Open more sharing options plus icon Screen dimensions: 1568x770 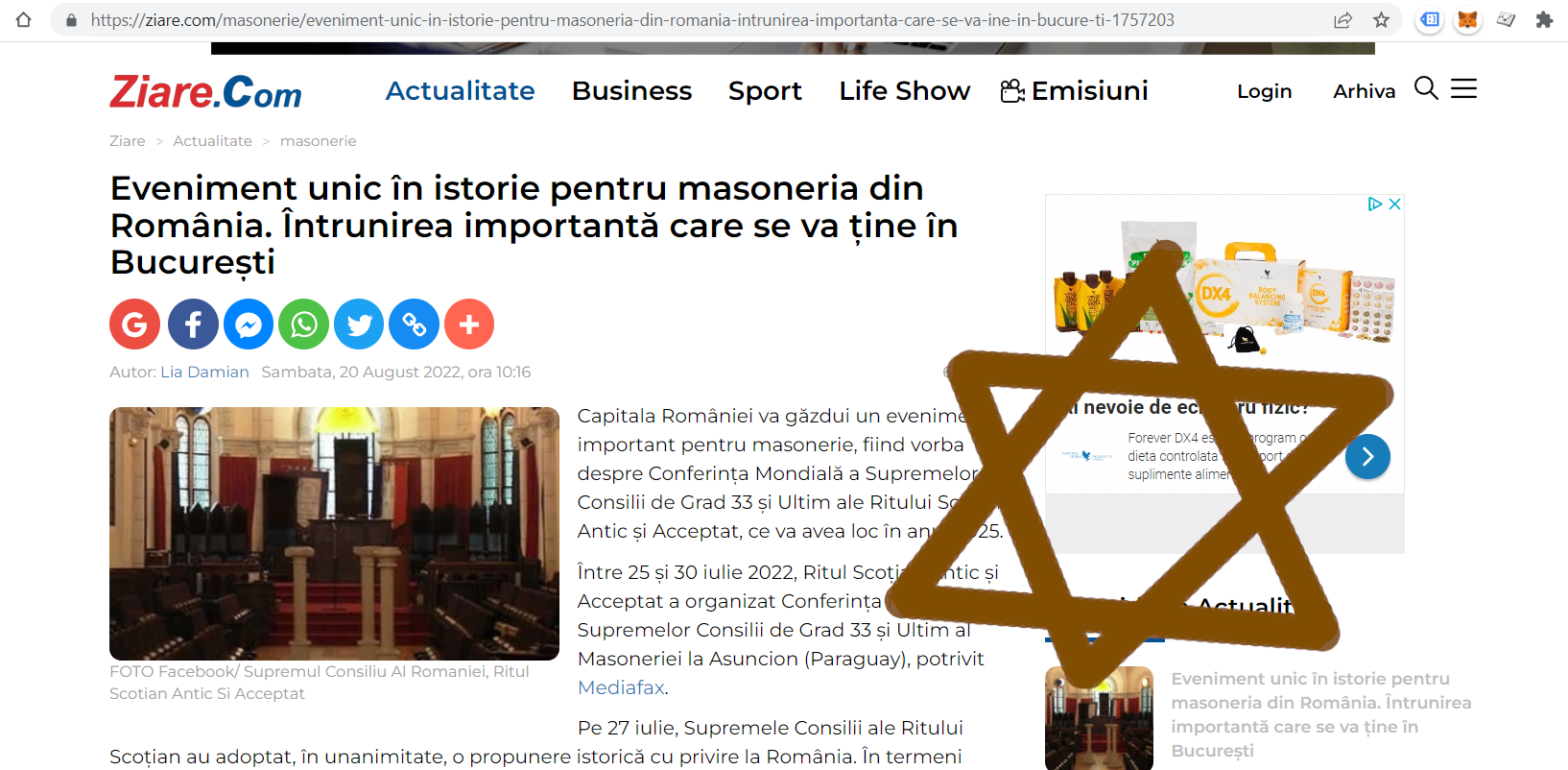(469, 324)
